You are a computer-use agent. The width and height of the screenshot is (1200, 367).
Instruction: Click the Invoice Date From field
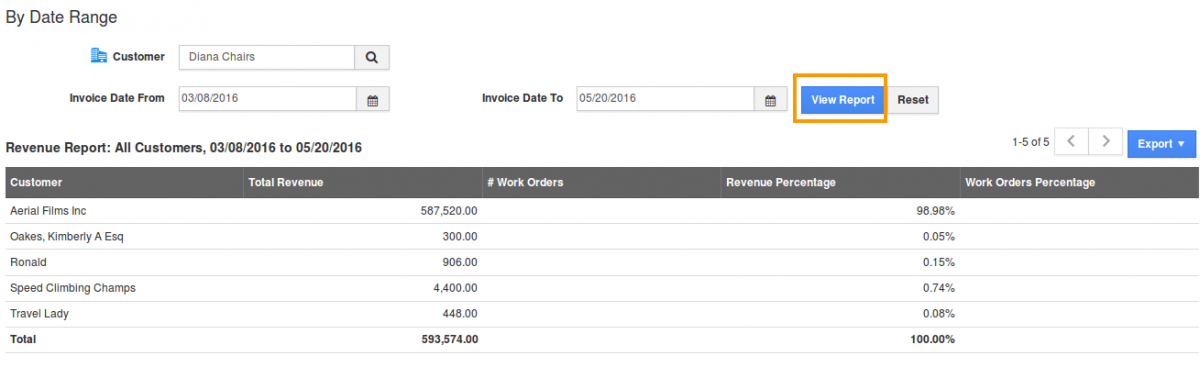(267, 99)
